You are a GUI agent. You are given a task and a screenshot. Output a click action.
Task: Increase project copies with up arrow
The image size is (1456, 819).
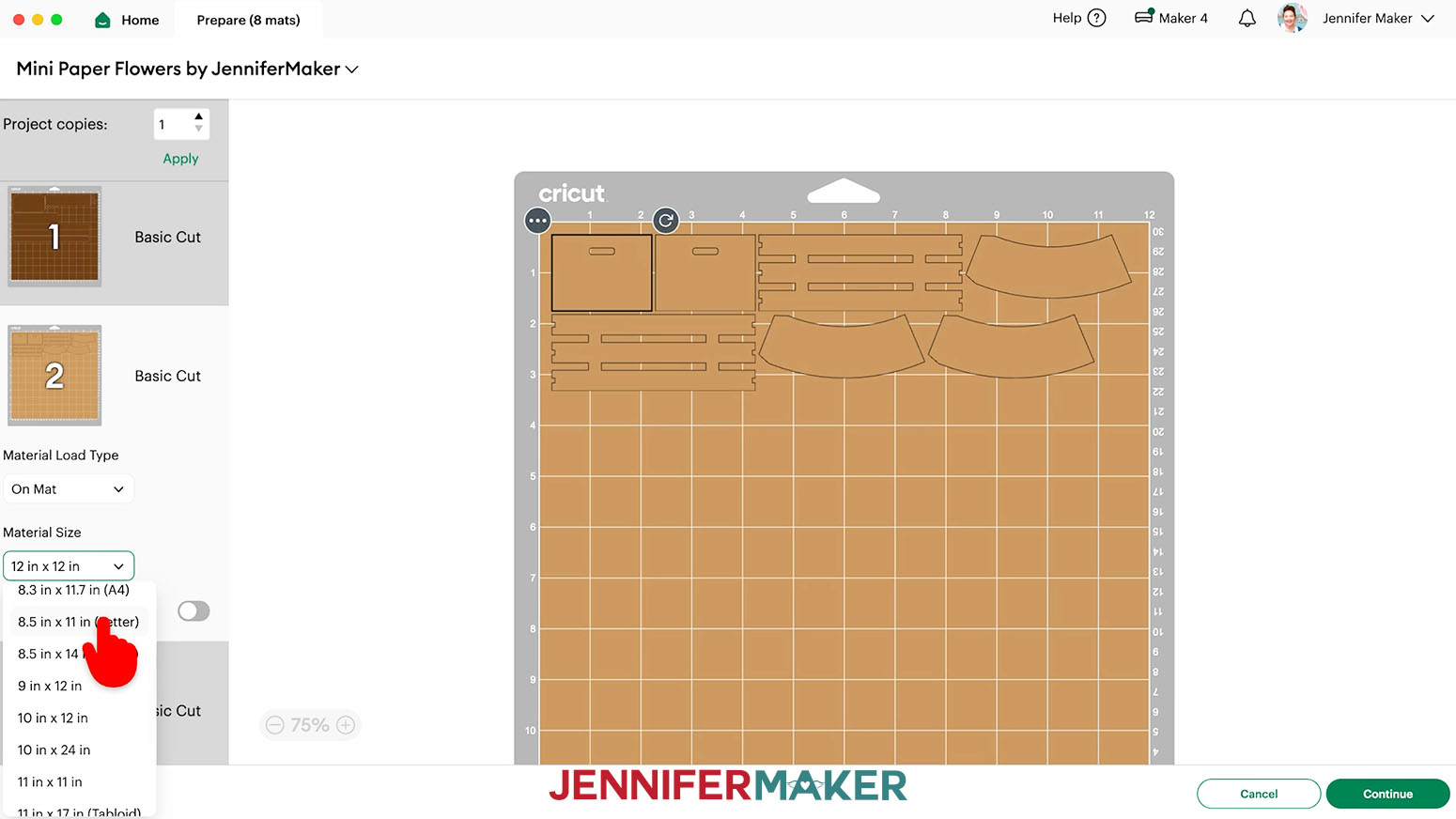pyautogui.click(x=198, y=117)
